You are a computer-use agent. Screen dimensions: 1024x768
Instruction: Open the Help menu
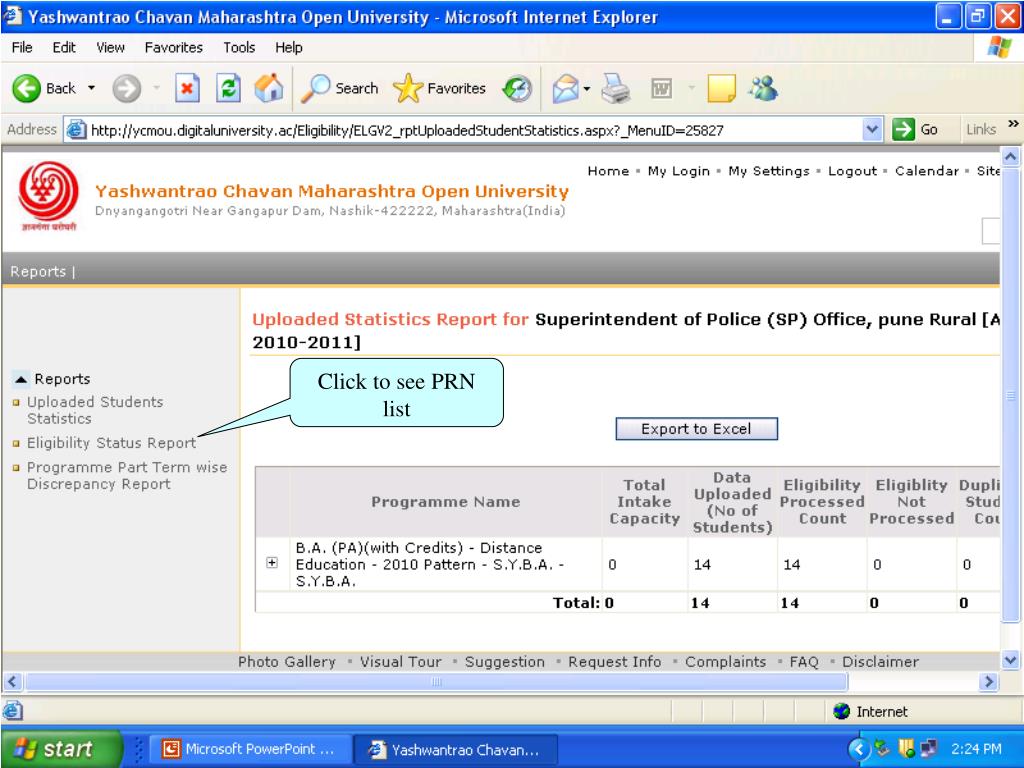coord(289,48)
